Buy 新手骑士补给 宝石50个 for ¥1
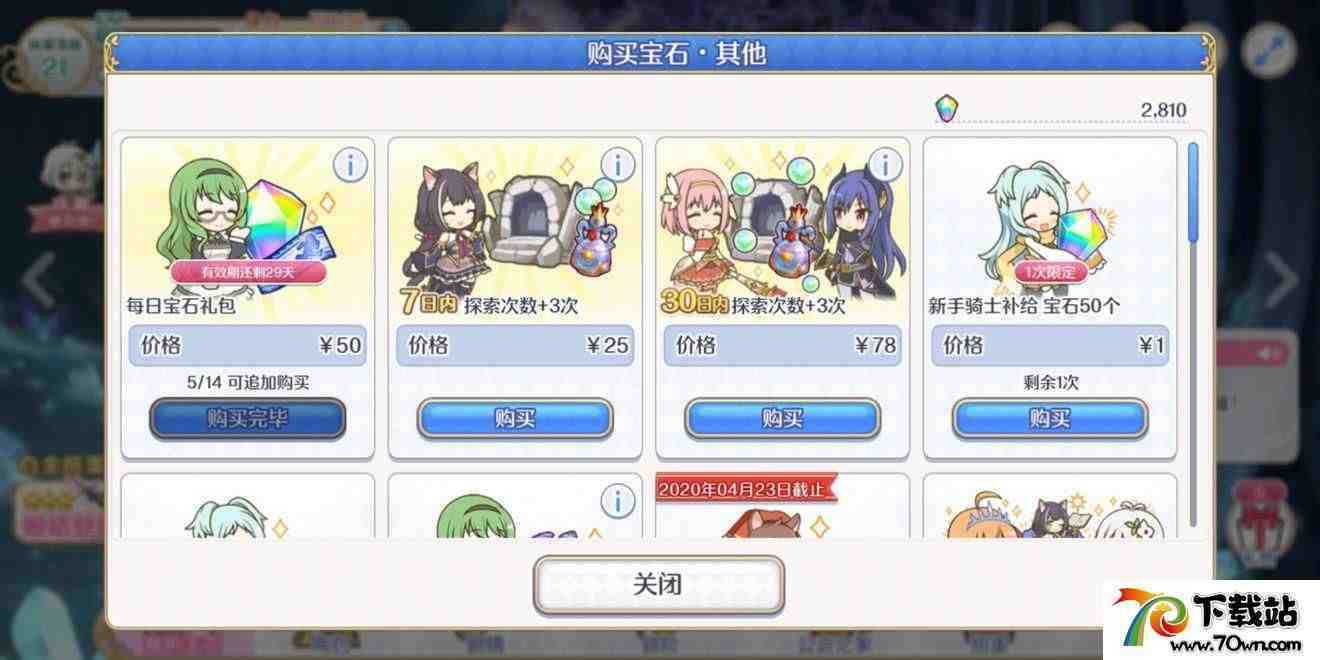Screen dimensions: 1320x660 point(1050,419)
